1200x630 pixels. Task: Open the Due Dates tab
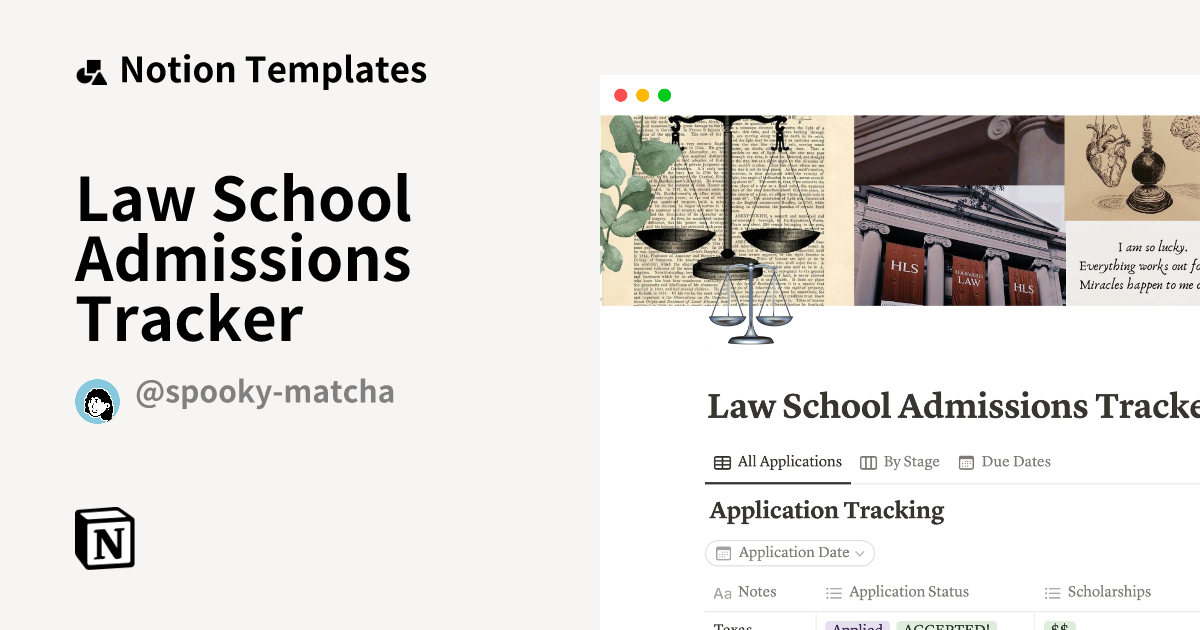click(1016, 461)
